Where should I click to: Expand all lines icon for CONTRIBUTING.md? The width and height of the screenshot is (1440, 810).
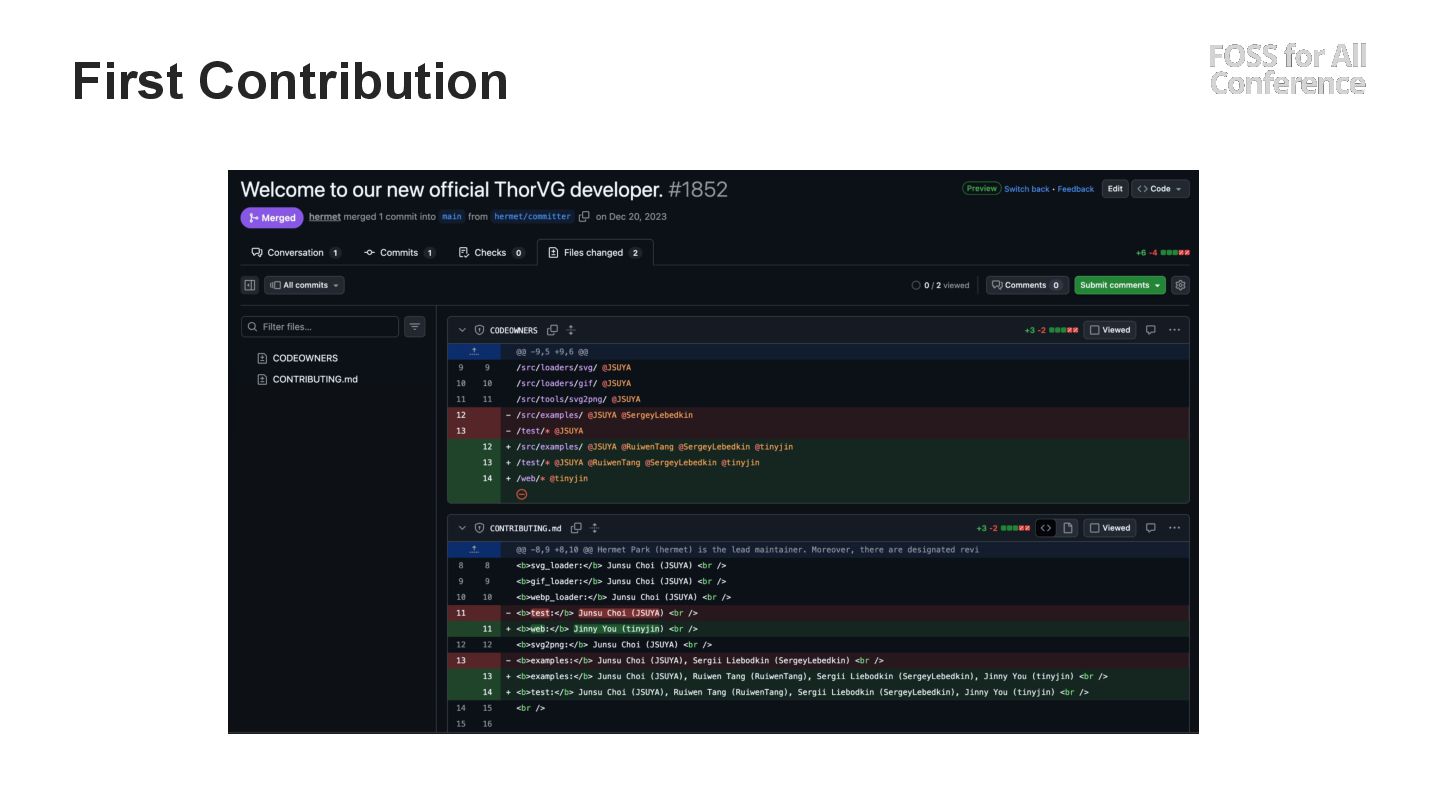coord(594,528)
